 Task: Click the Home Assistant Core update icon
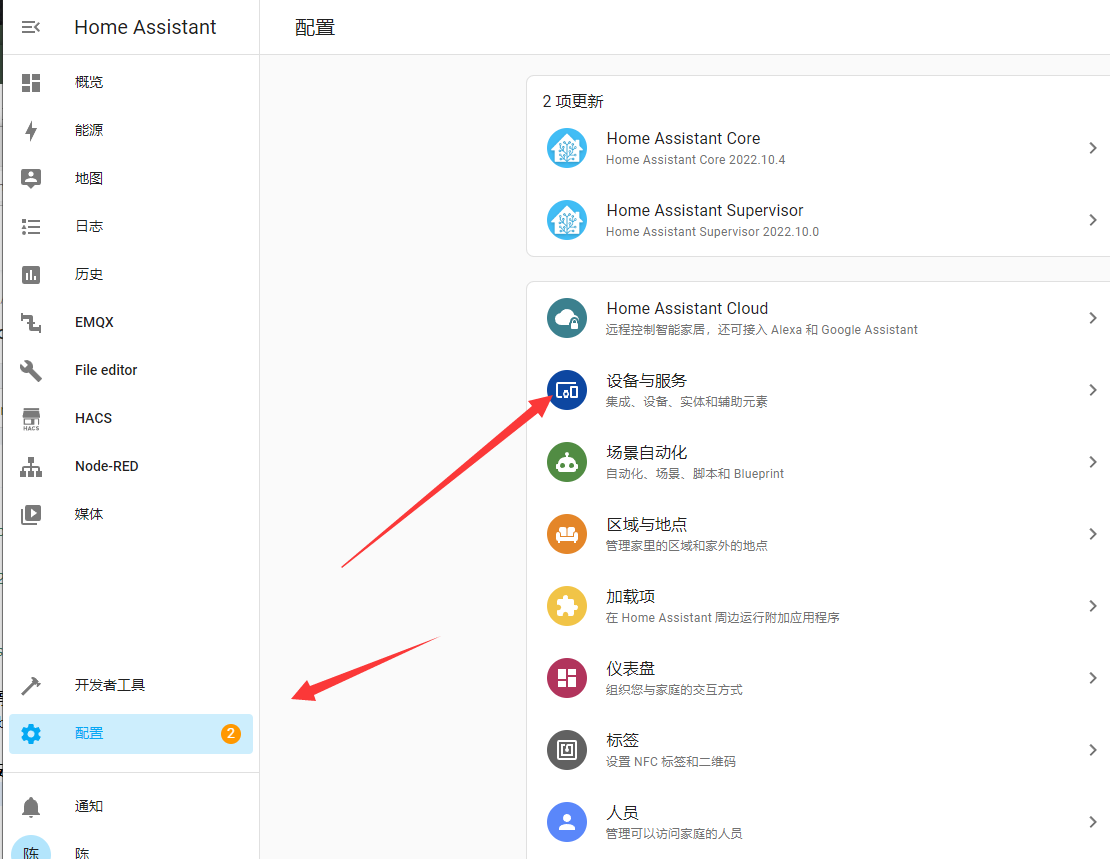point(566,148)
